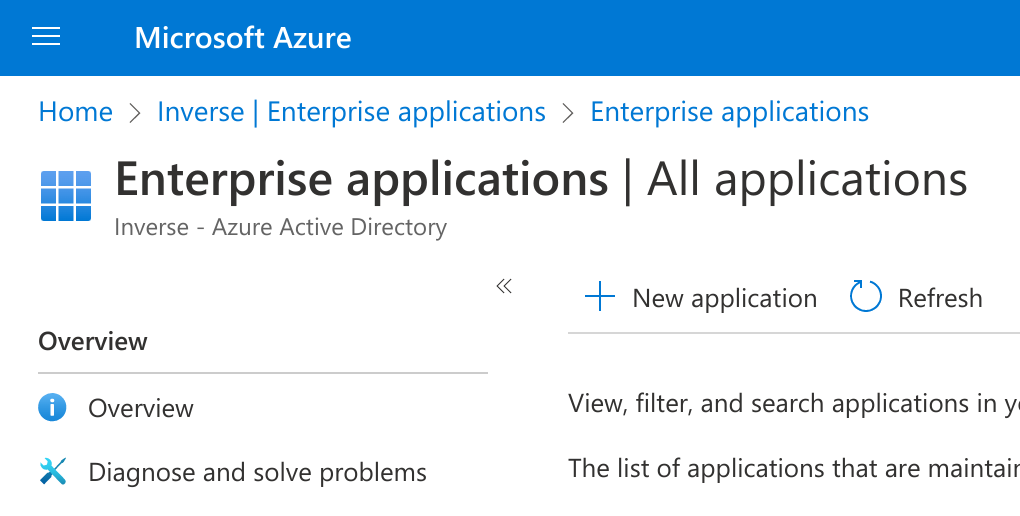
Task: Open the hamburger portal menu
Action: [x=46, y=38]
